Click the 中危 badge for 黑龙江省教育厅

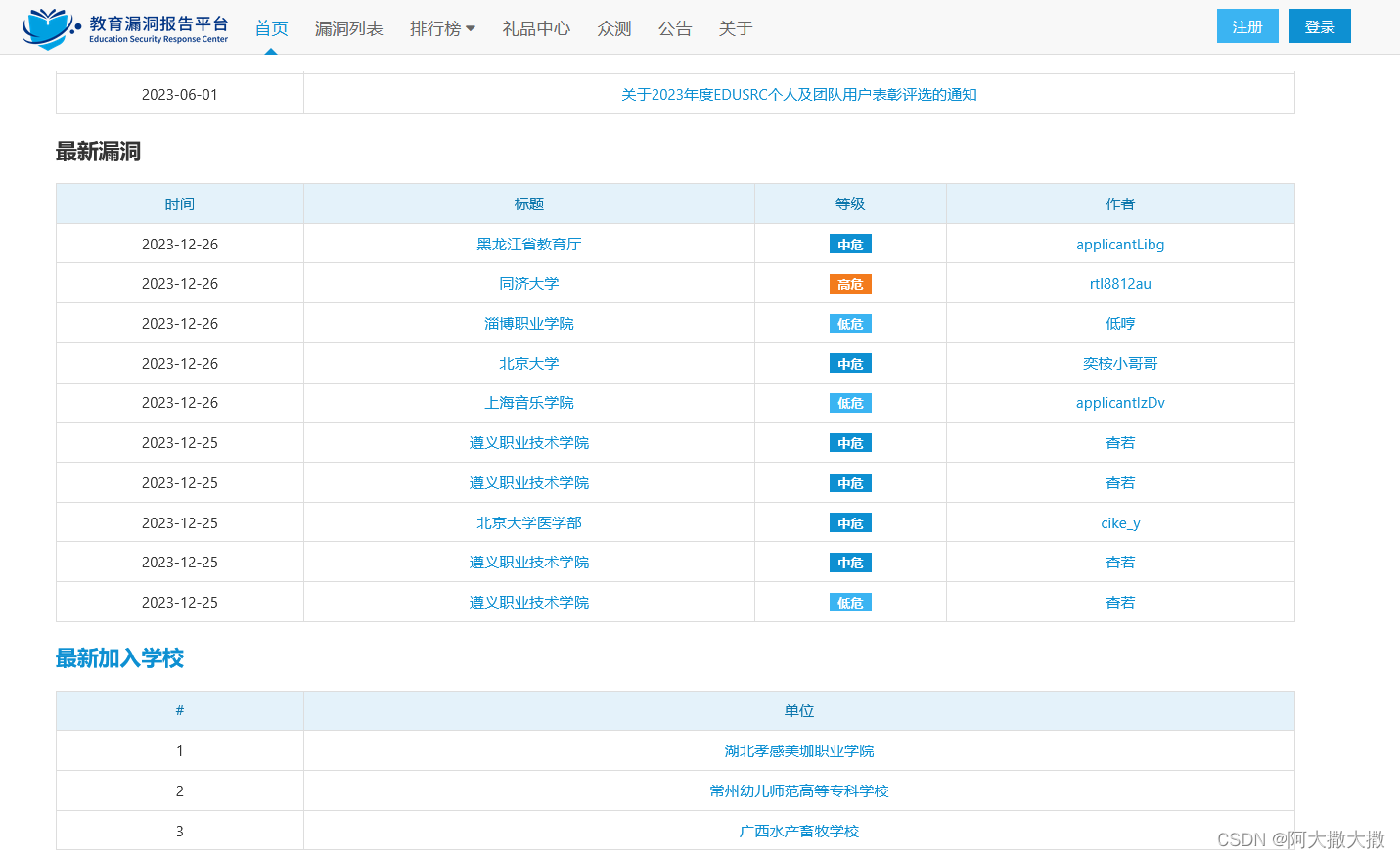pyautogui.click(x=850, y=245)
